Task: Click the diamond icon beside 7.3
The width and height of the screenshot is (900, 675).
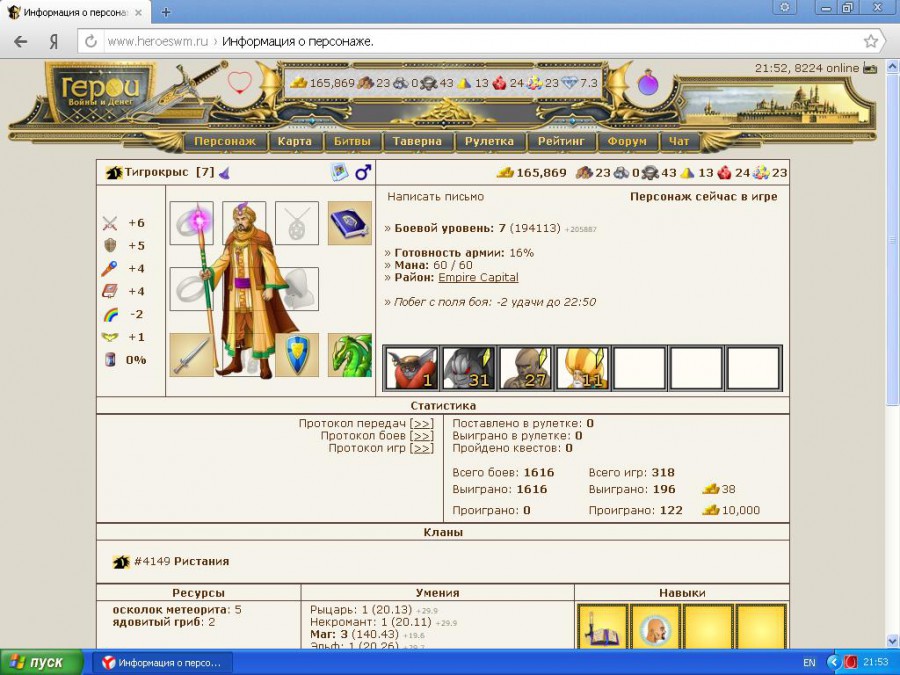Action: click(x=570, y=83)
